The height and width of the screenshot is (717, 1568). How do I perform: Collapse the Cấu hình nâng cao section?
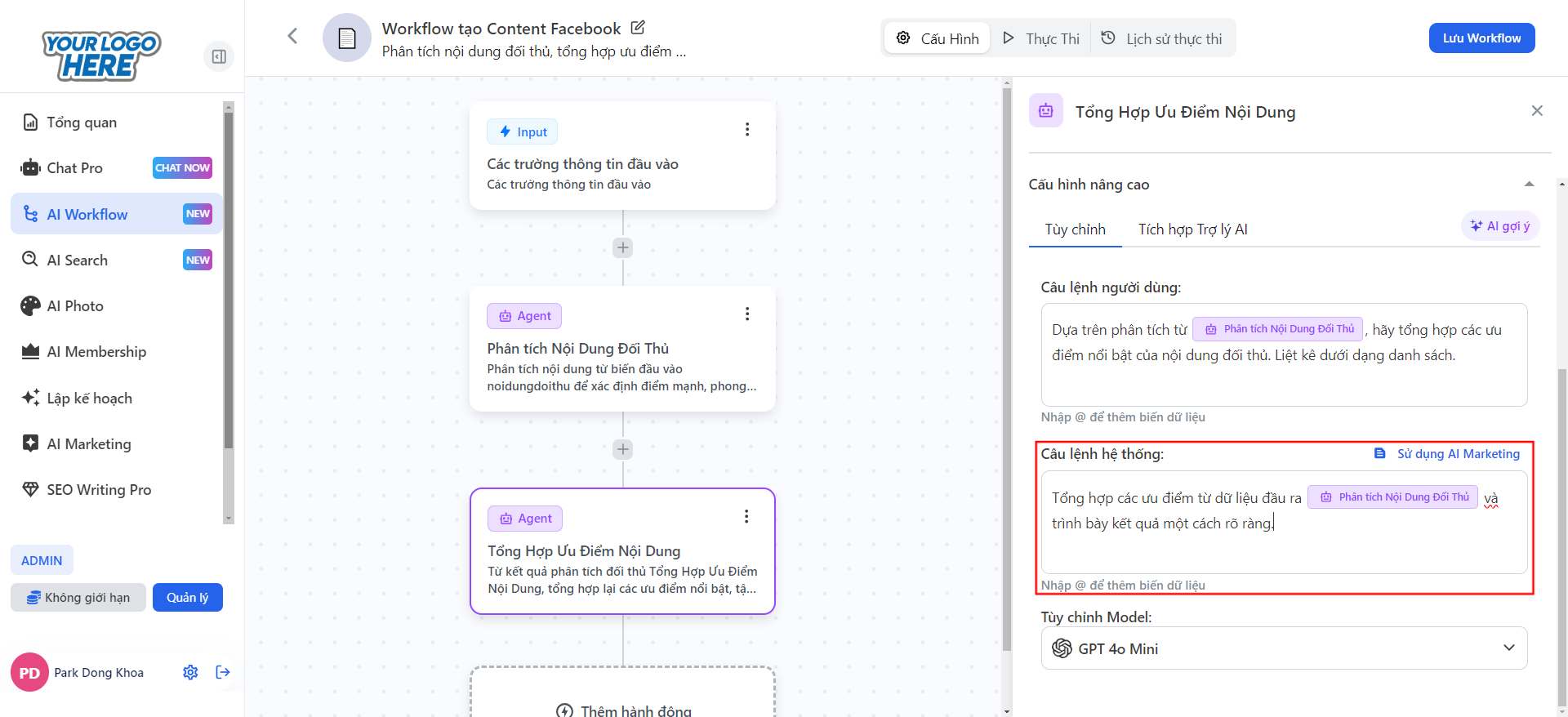point(1529,185)
